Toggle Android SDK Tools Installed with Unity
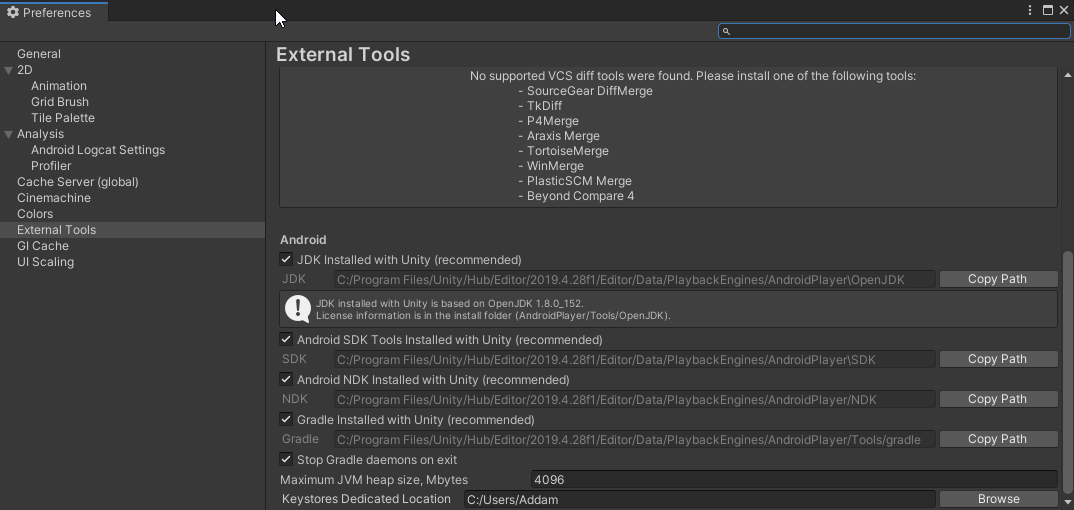The height and width of the screenshot is (510, 1074). (286, 340)
